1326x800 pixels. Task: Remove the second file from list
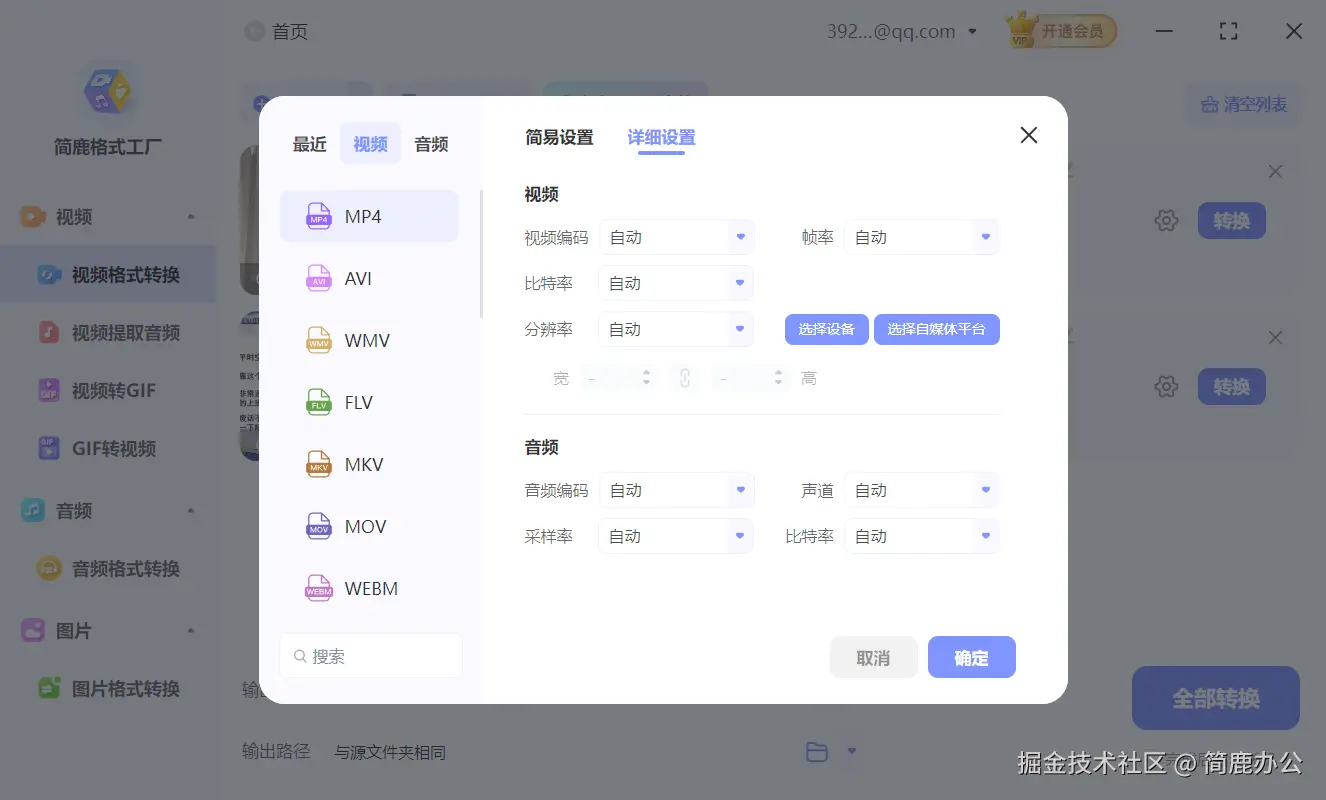(x=1275, y=338)
